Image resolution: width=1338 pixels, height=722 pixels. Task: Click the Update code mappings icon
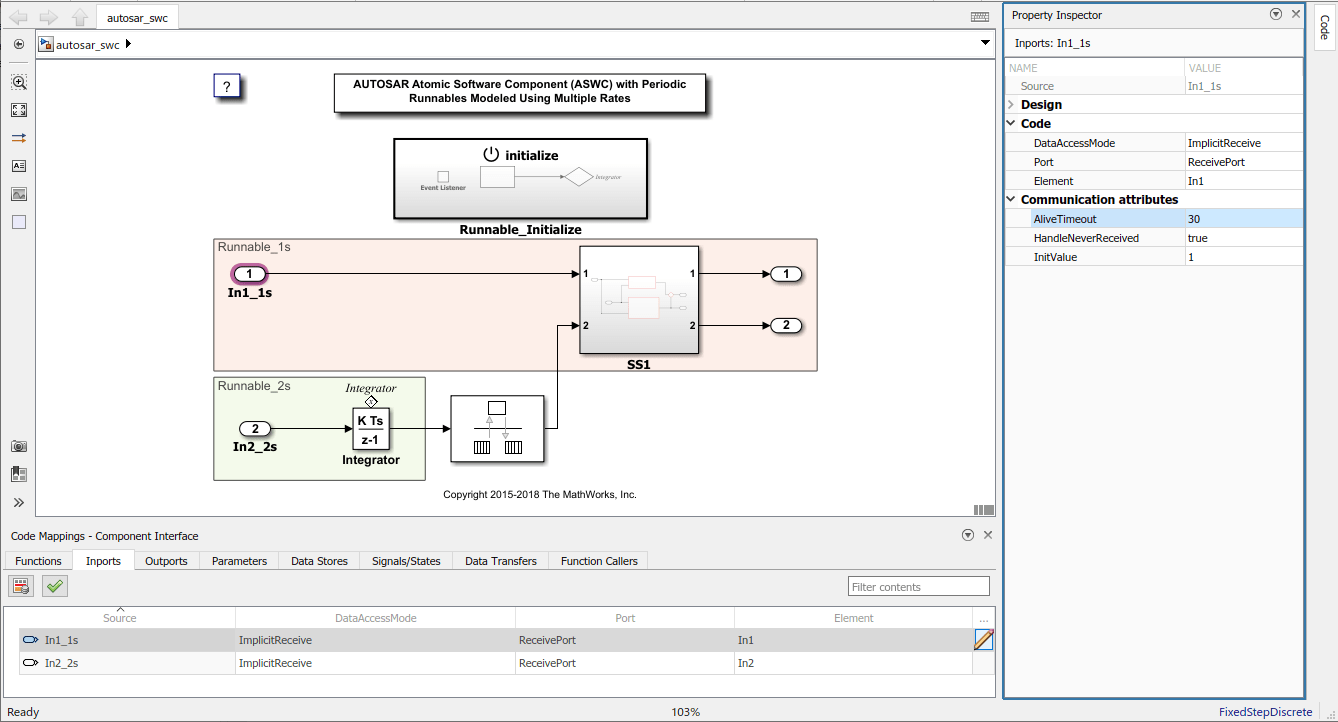(20, 585)
